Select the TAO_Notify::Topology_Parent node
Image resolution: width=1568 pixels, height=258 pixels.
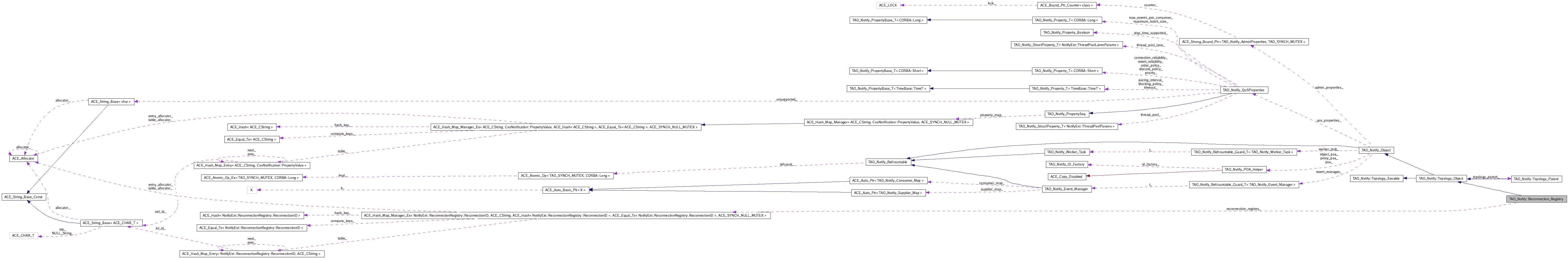tap(1536, 179)
